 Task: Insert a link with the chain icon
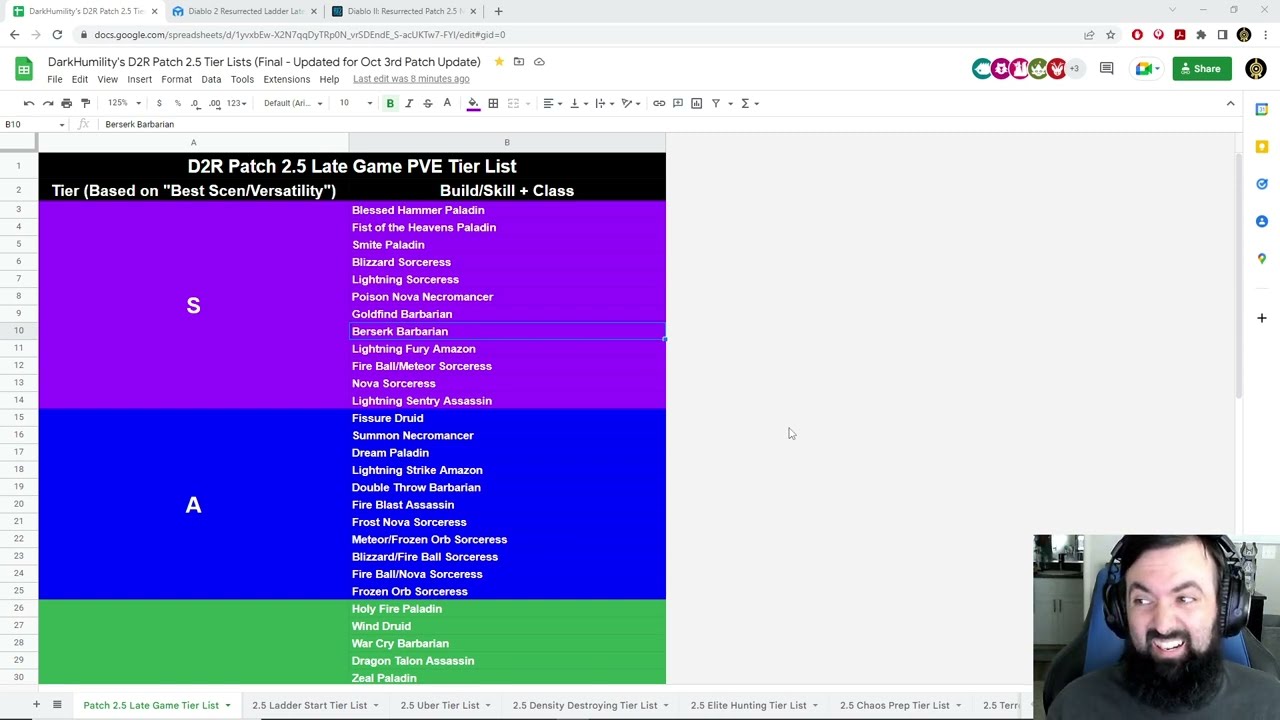pos(659,103)
